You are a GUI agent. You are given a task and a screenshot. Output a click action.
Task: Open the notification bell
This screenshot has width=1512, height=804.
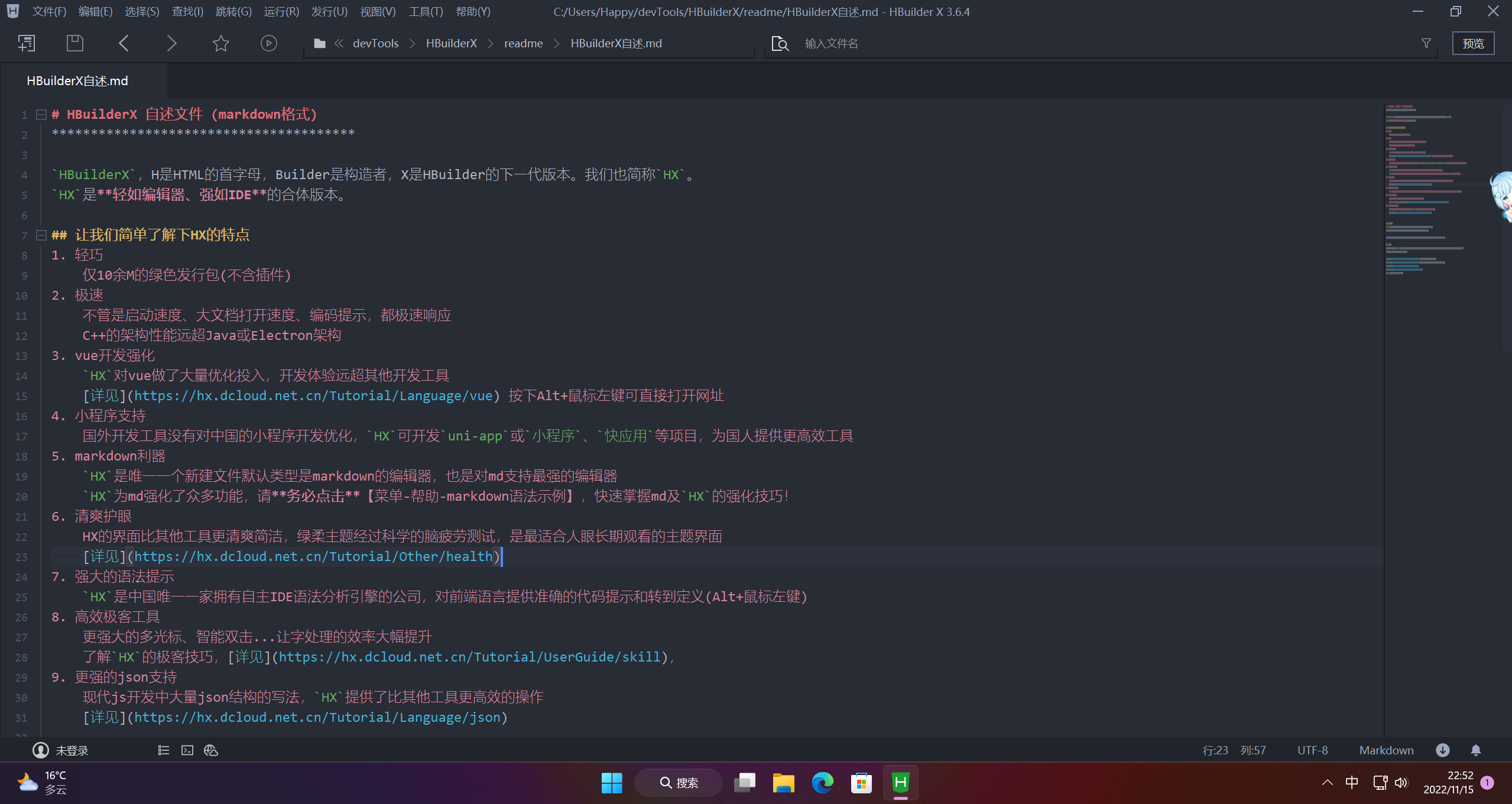(x=1475, y=750)
